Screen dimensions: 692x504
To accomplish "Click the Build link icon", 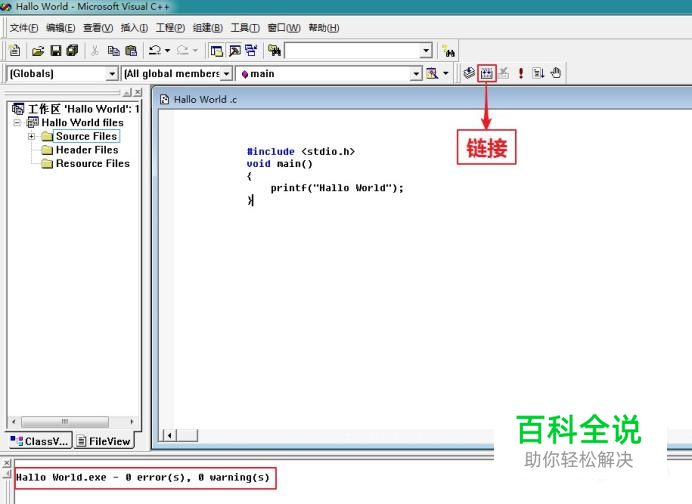I will coord(486,73).
